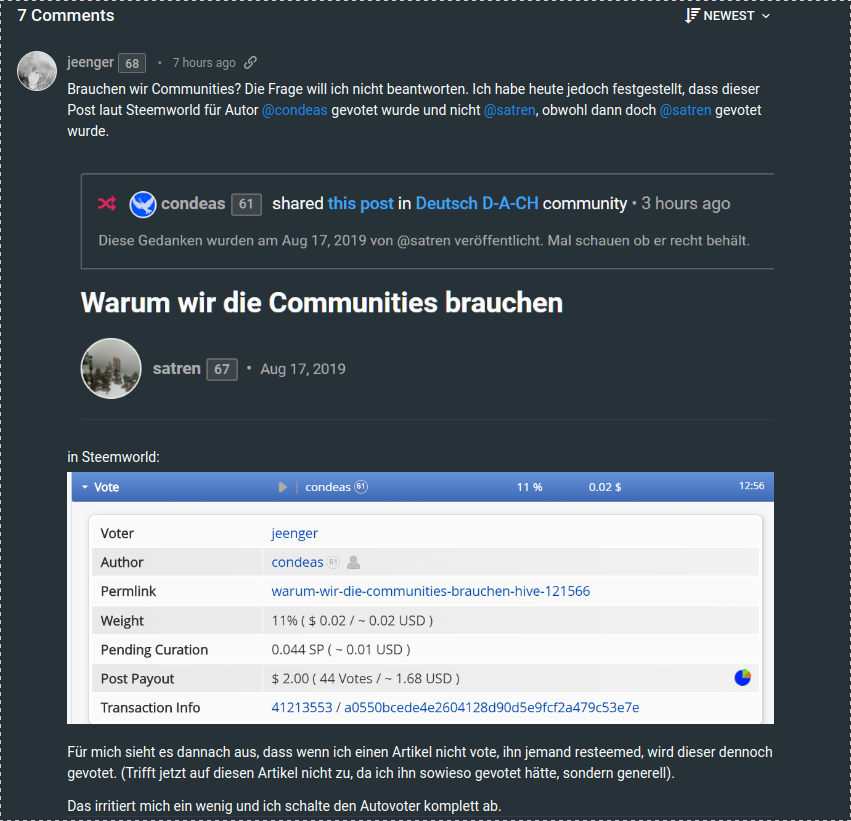Open the NEWEST sort dropdown

pos(736,16)
